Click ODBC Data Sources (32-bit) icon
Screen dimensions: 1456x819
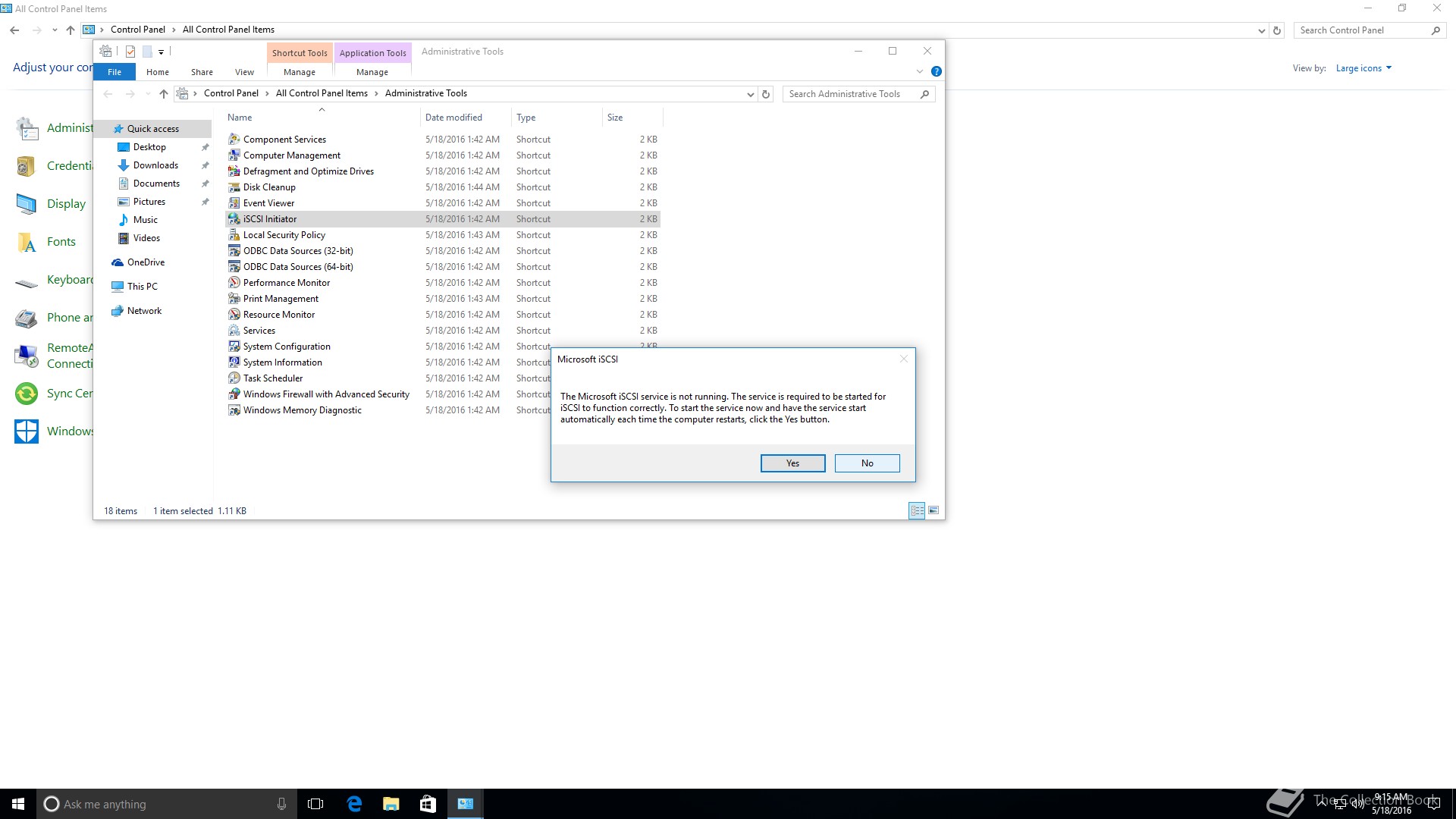click(x=234, y=251)
